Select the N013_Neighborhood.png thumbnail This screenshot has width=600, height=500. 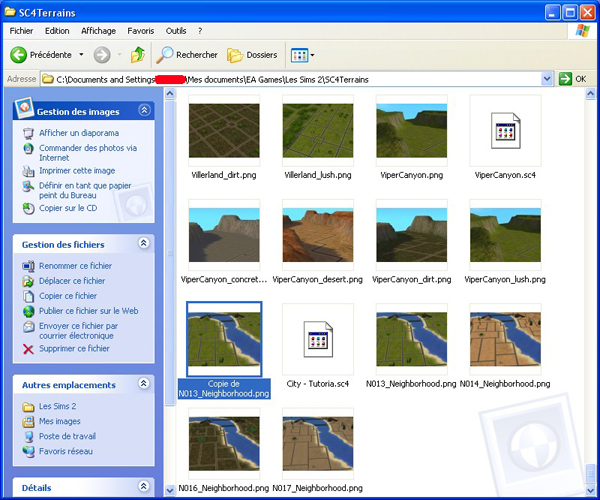coord(412,339)
